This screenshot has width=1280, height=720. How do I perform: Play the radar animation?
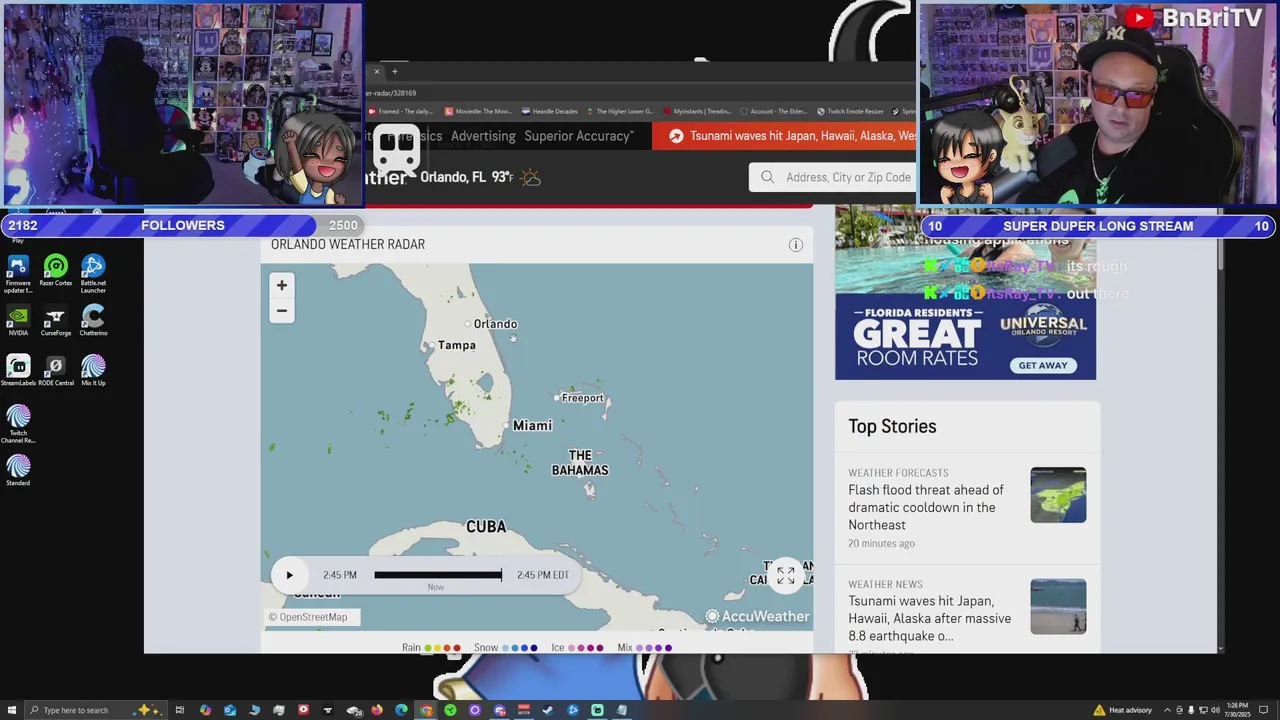pyautogui.click(x=289, y=575)
